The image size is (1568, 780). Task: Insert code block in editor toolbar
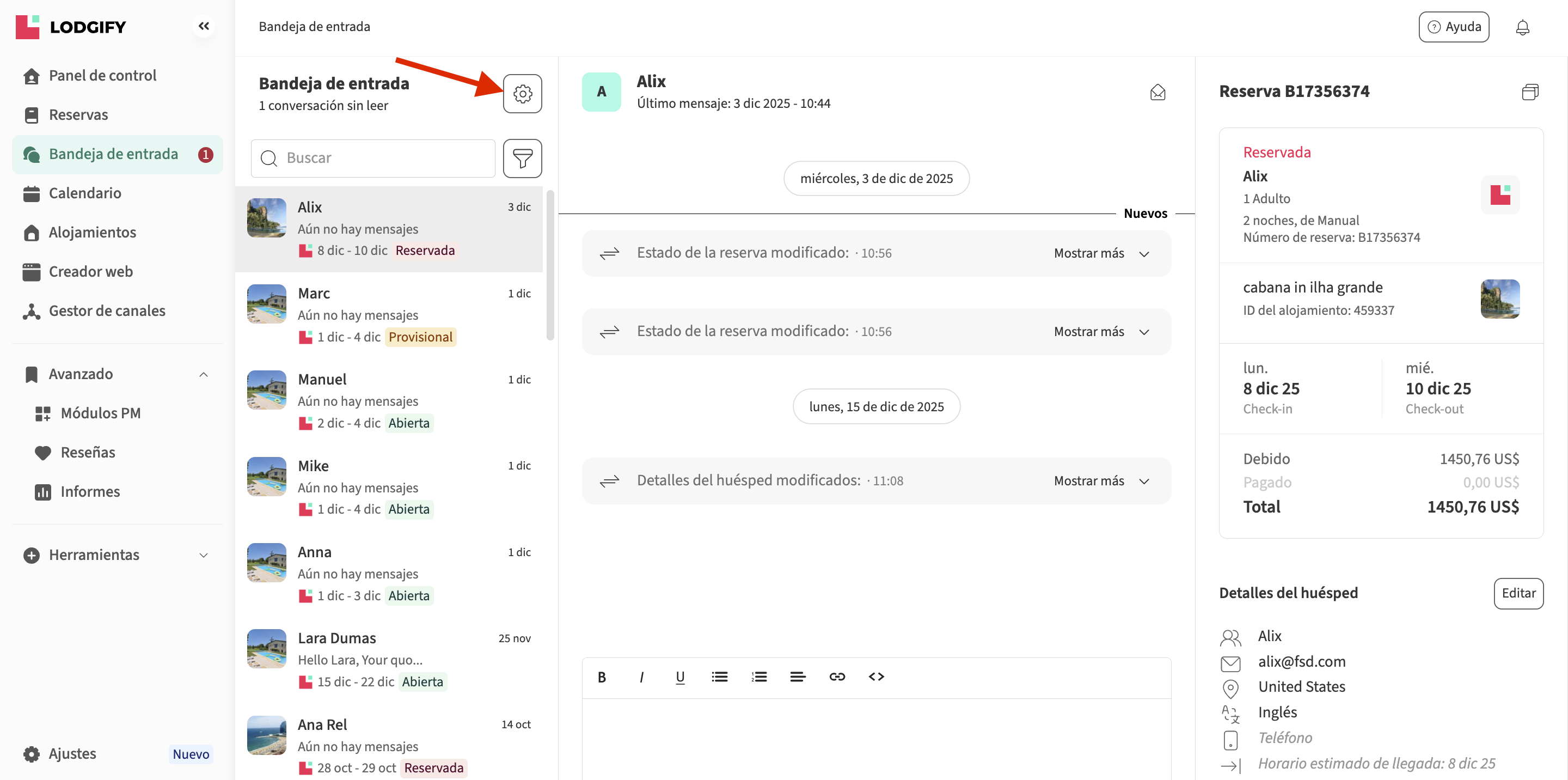(875, 677)
